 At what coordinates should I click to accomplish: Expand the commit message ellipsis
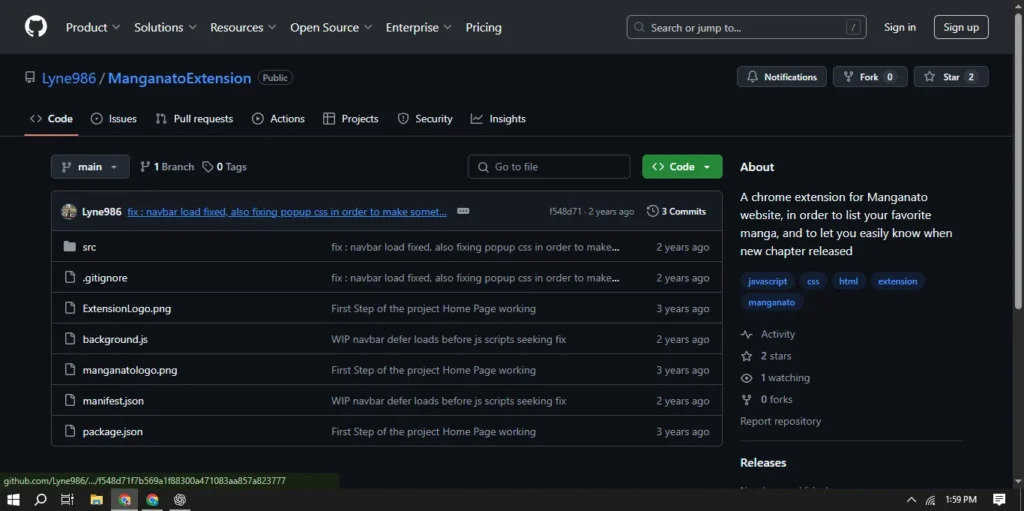463,212
